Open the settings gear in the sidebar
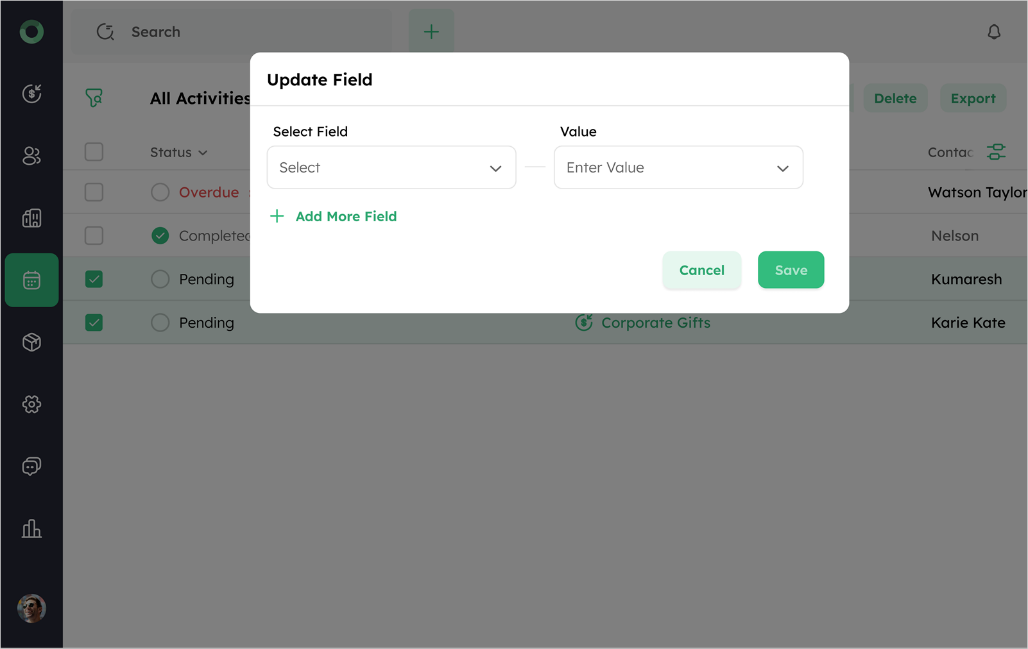 (31, 404)
